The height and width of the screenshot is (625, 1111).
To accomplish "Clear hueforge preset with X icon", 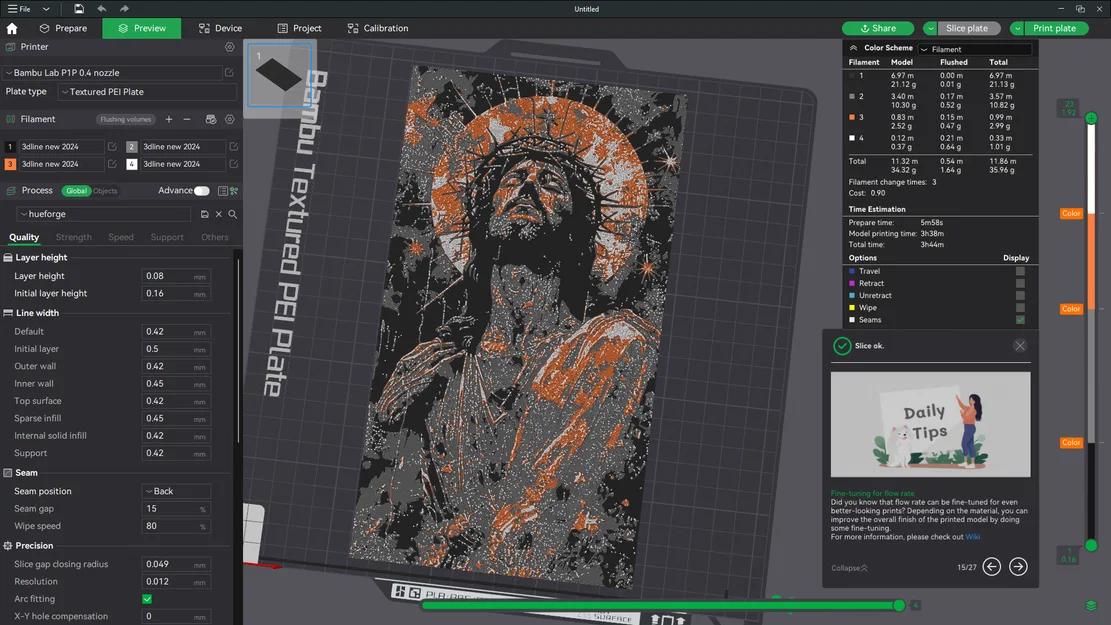I will coord(218,214).
